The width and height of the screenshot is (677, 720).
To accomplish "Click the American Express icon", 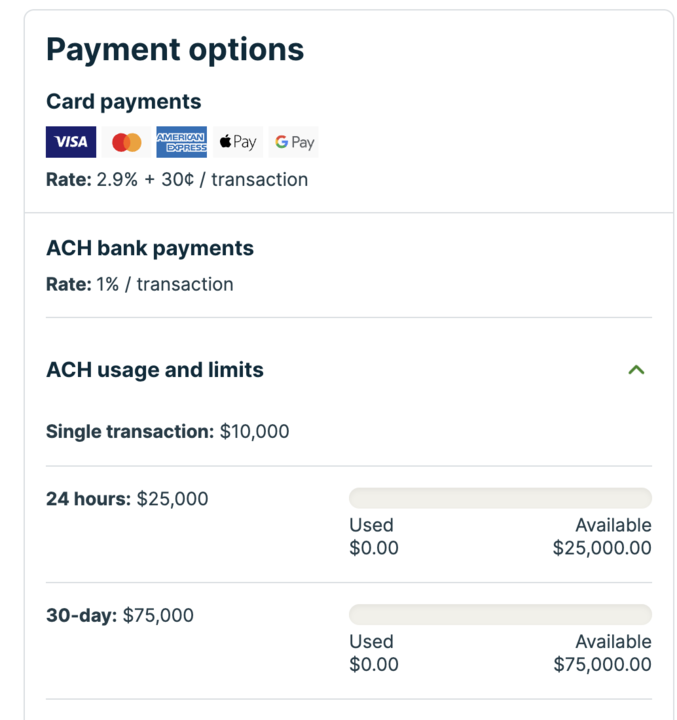I will tap(181, 142).
